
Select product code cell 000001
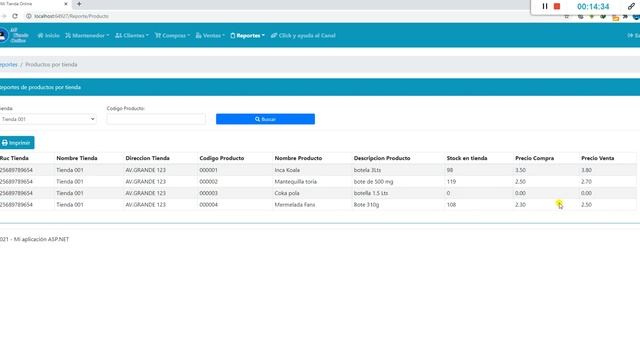209,170
